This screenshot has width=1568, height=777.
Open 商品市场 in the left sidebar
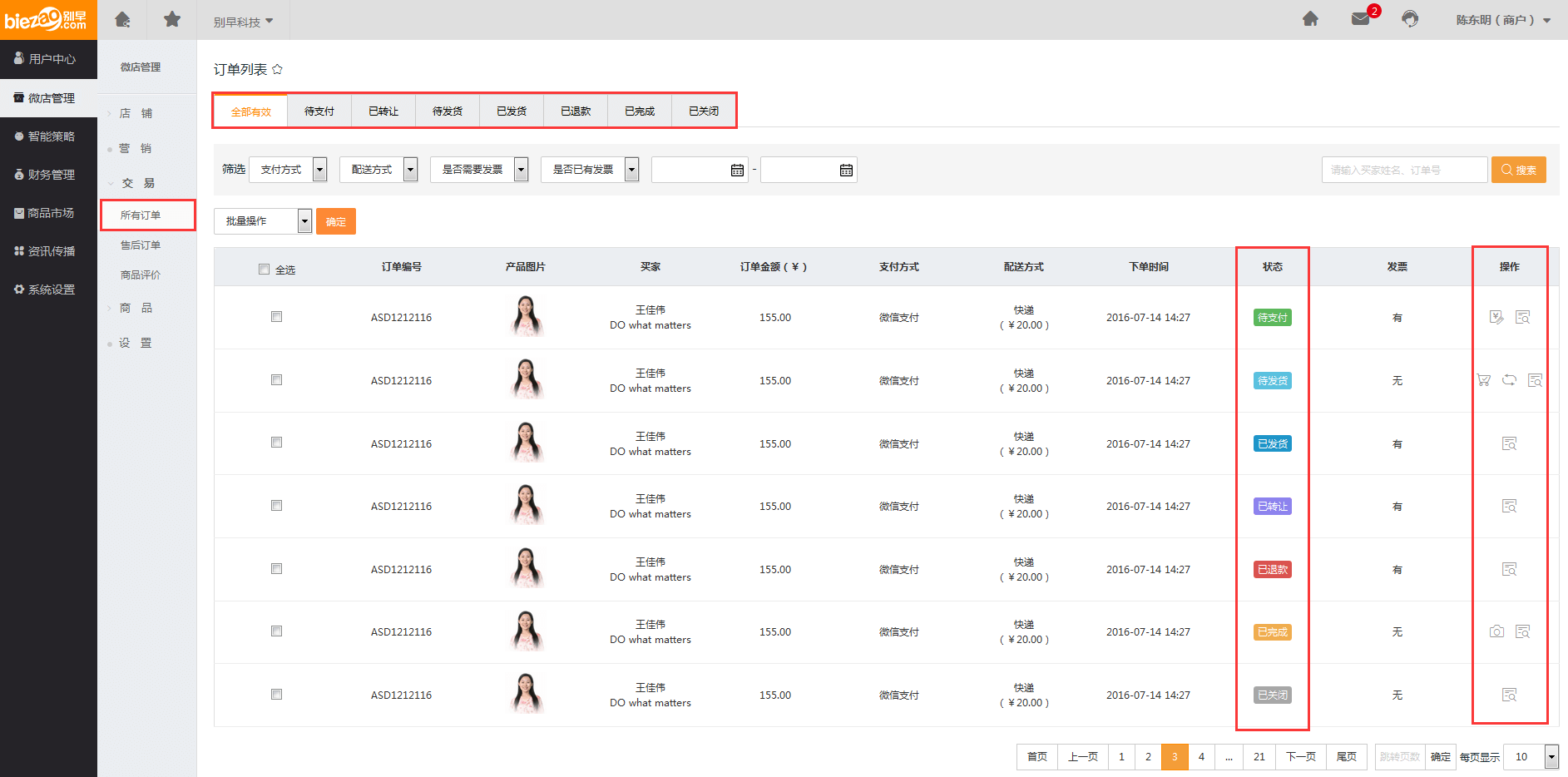(x=48, y=213)
